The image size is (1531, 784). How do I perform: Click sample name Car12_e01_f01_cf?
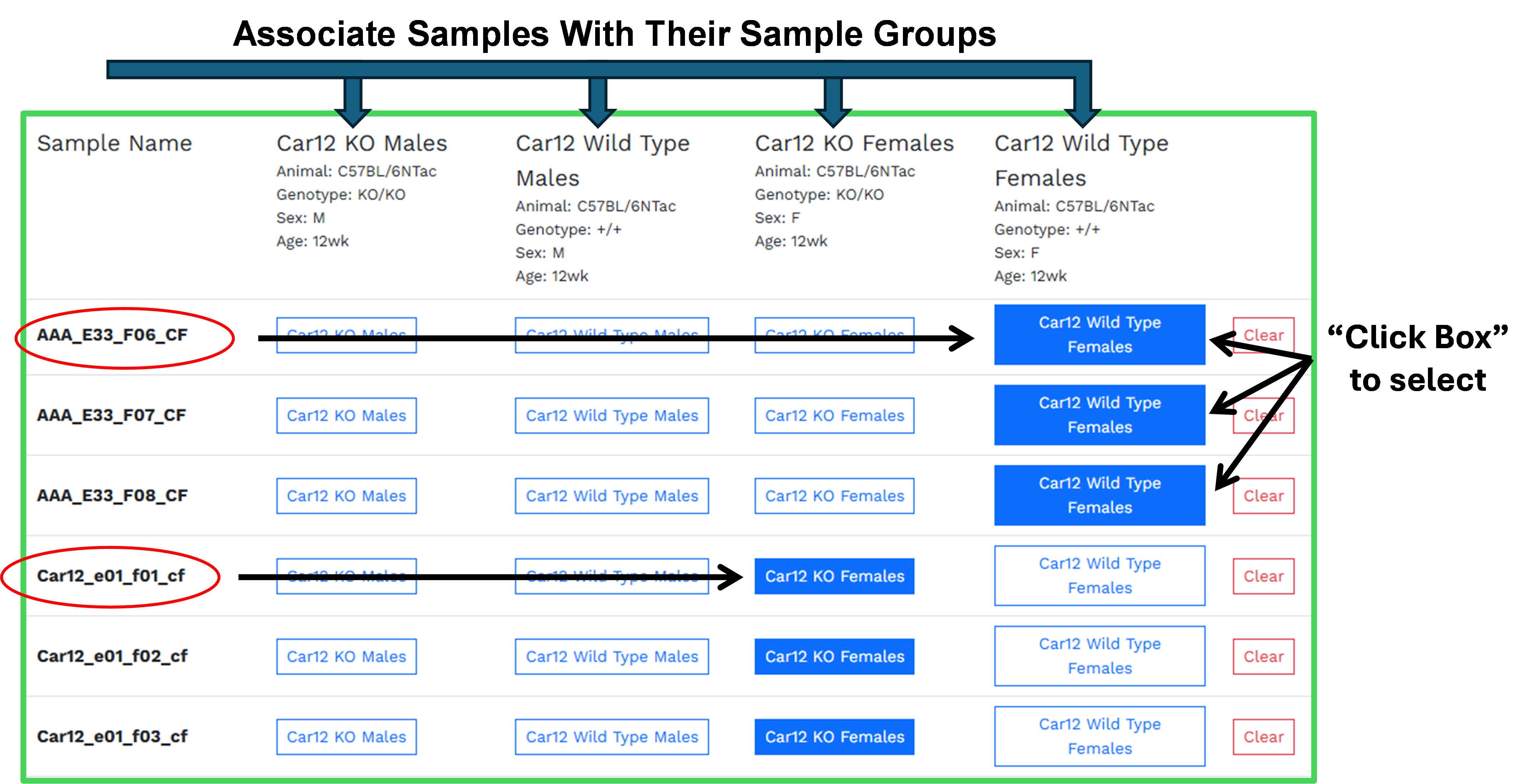click(x=111, y=576)
